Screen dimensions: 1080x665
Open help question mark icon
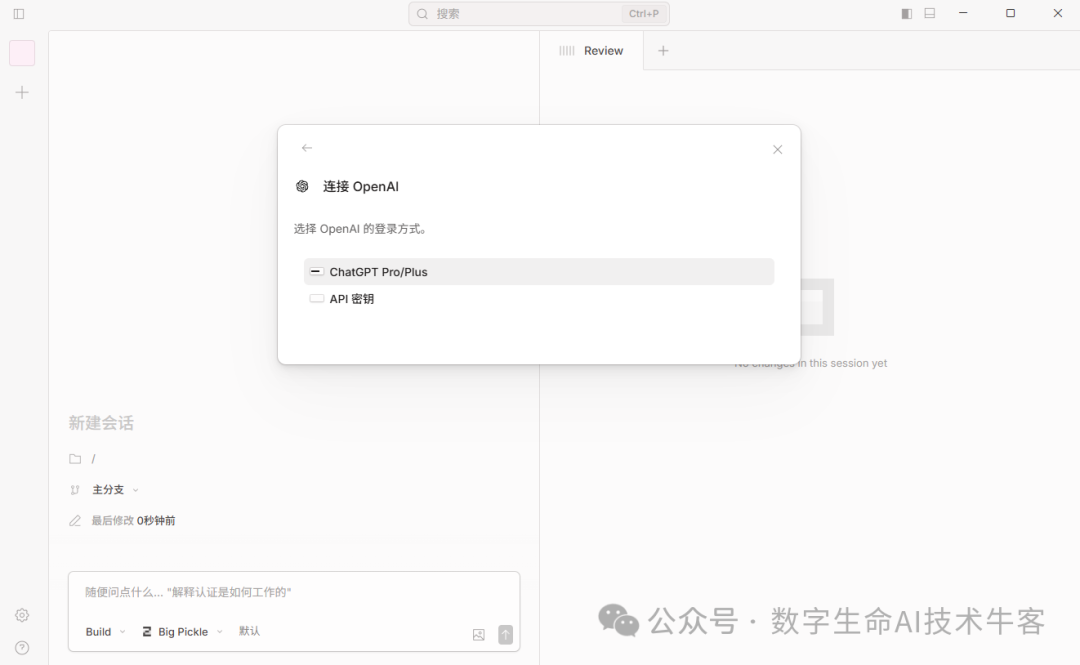[22, 648]
